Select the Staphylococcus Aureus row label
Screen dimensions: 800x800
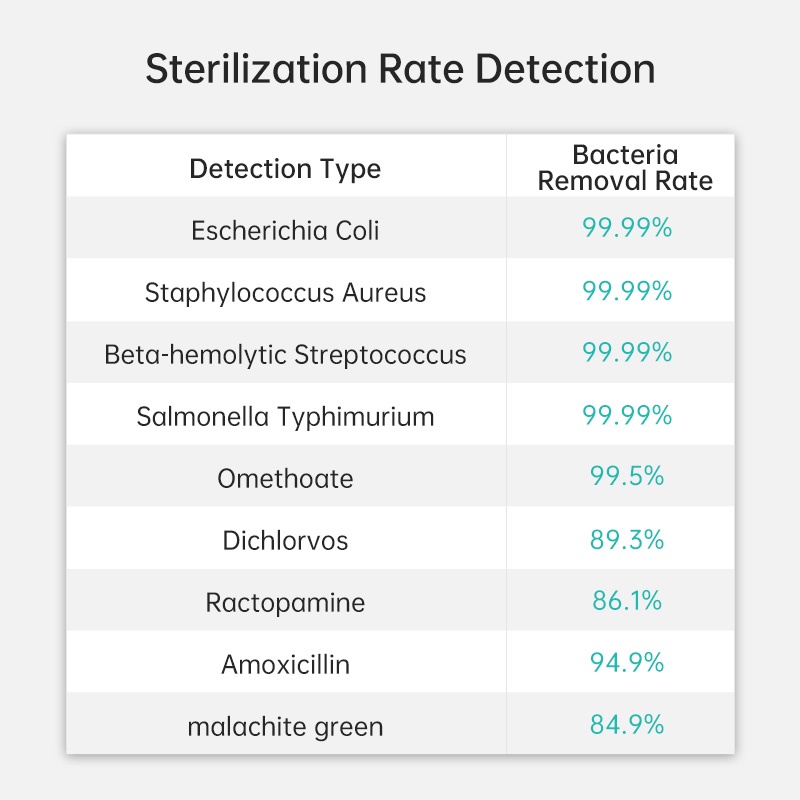pos(285,292)
